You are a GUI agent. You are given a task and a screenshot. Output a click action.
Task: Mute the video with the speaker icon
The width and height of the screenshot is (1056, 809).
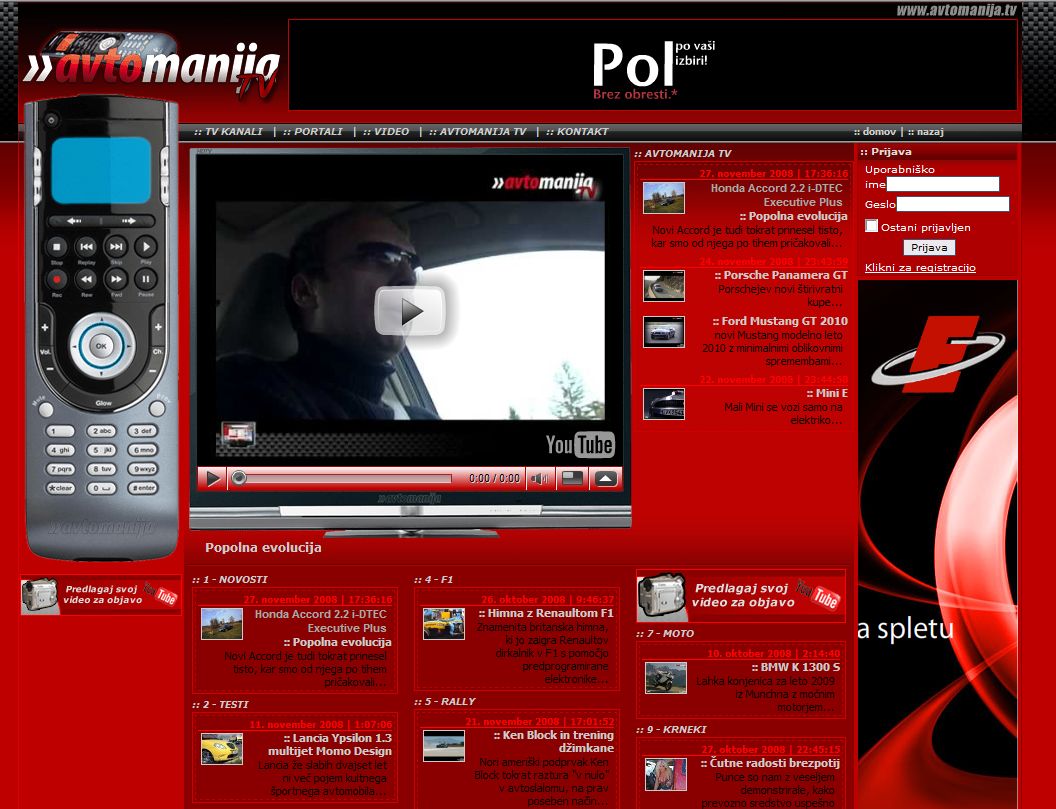tap(539, 479)
